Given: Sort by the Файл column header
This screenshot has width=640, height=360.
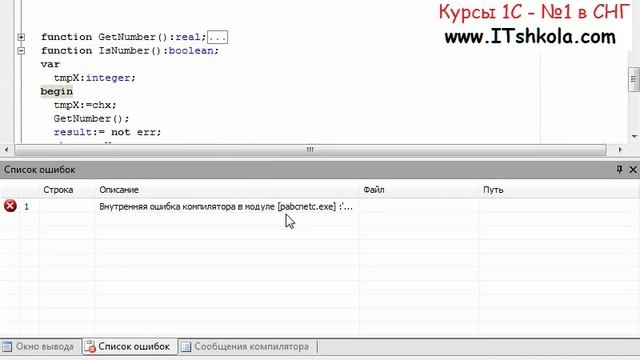Looking at the screenshot, I should 374,190.
